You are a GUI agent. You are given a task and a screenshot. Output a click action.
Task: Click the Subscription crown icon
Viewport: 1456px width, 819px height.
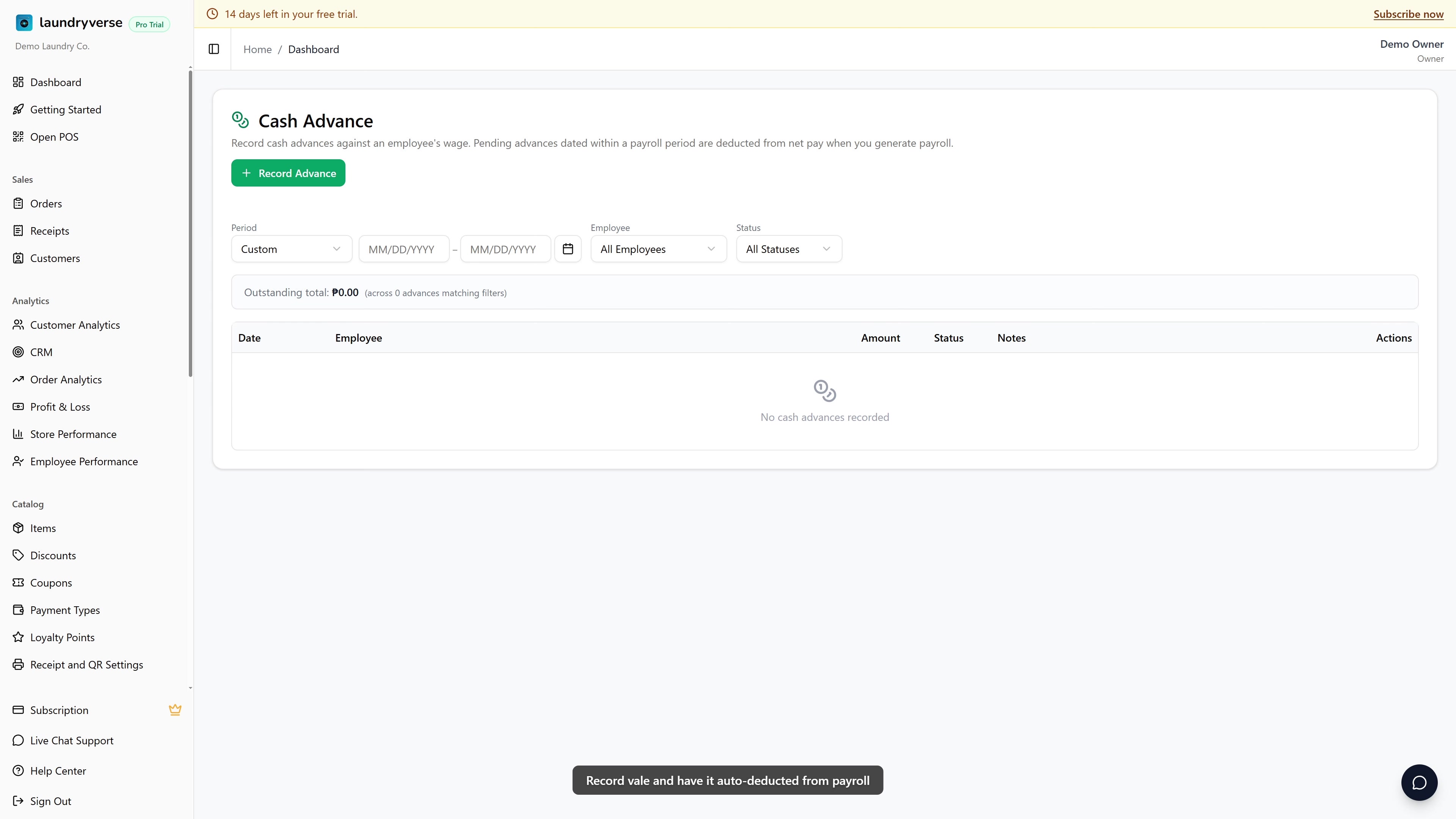point(175,710)
